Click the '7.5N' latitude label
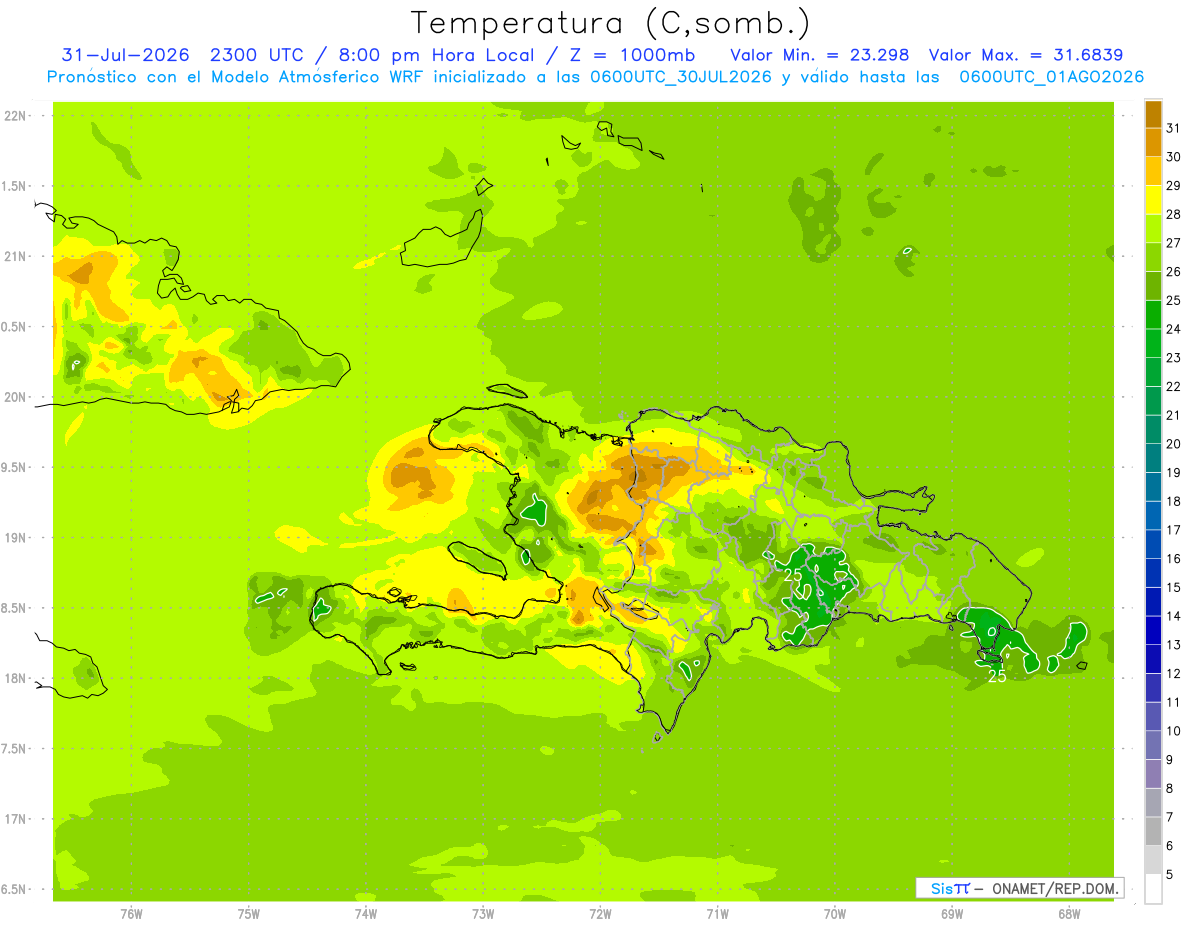 [x=13, y=749]
